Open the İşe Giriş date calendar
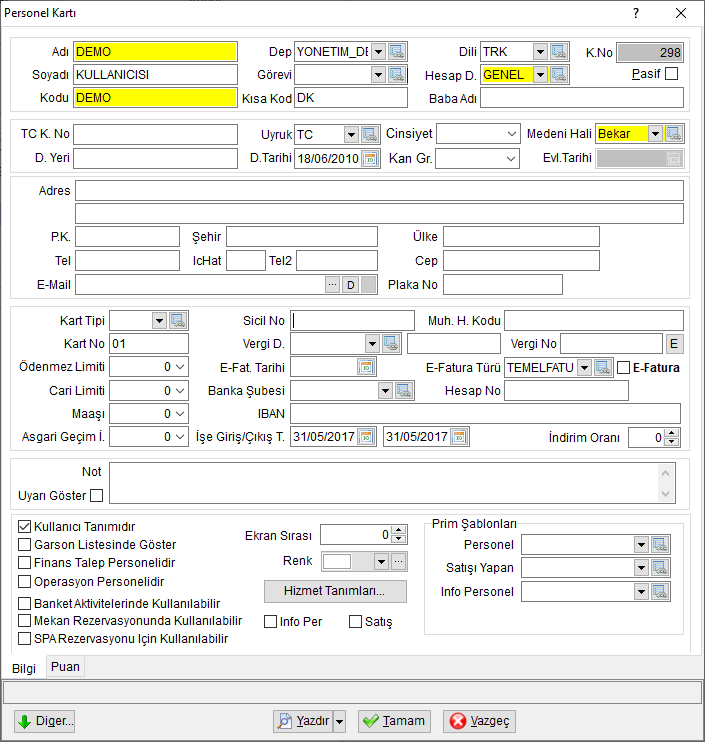The image size is (705, 742). (366, 436)
